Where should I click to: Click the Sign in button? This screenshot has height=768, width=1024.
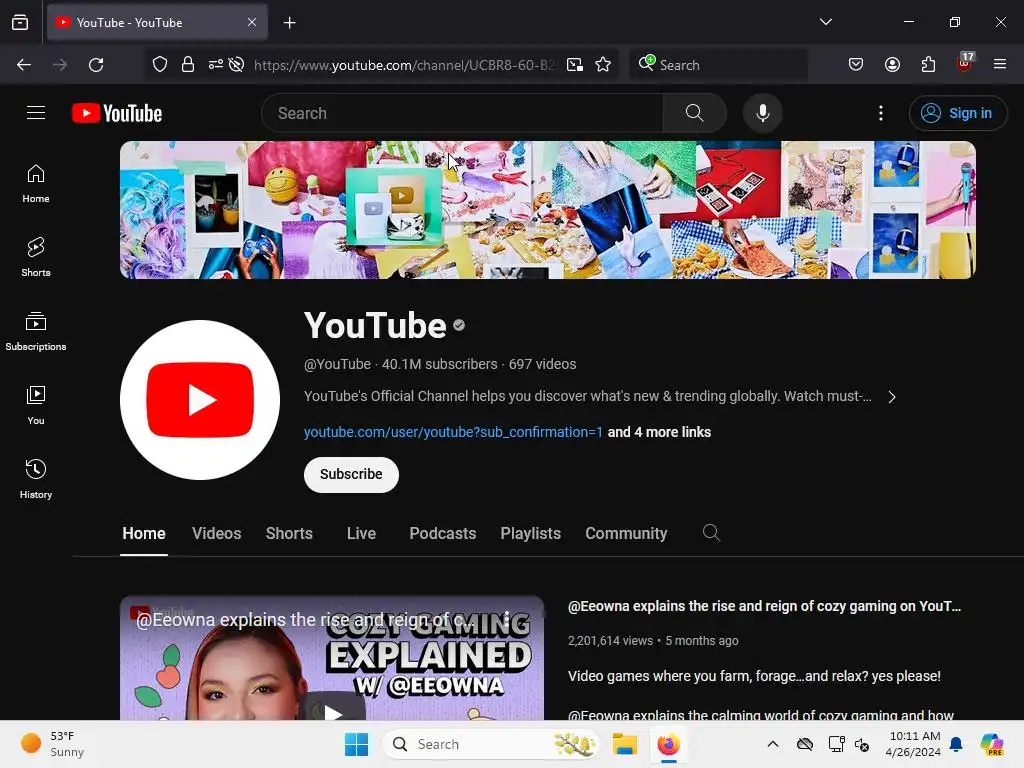point(957,113)
